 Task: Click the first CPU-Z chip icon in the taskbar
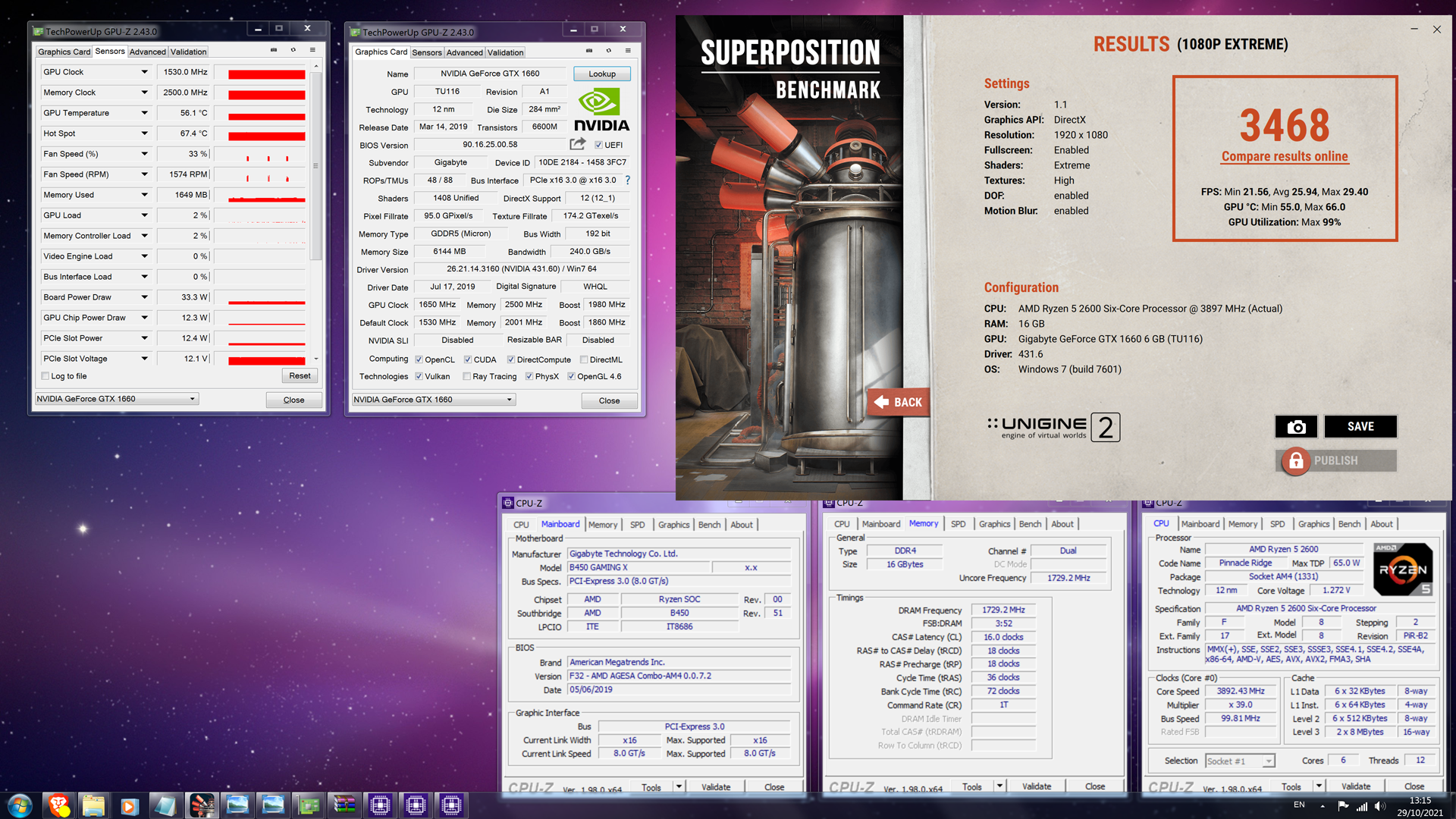point(380,805)
